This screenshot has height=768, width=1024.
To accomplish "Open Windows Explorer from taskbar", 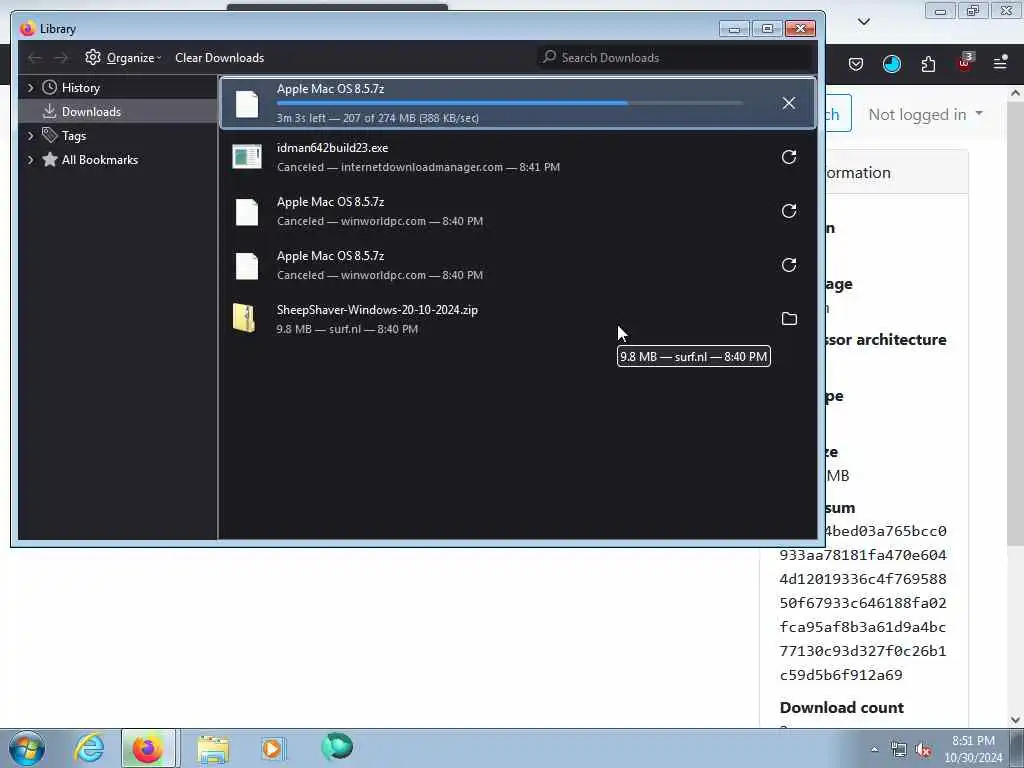I will click(x=213, y=749).
